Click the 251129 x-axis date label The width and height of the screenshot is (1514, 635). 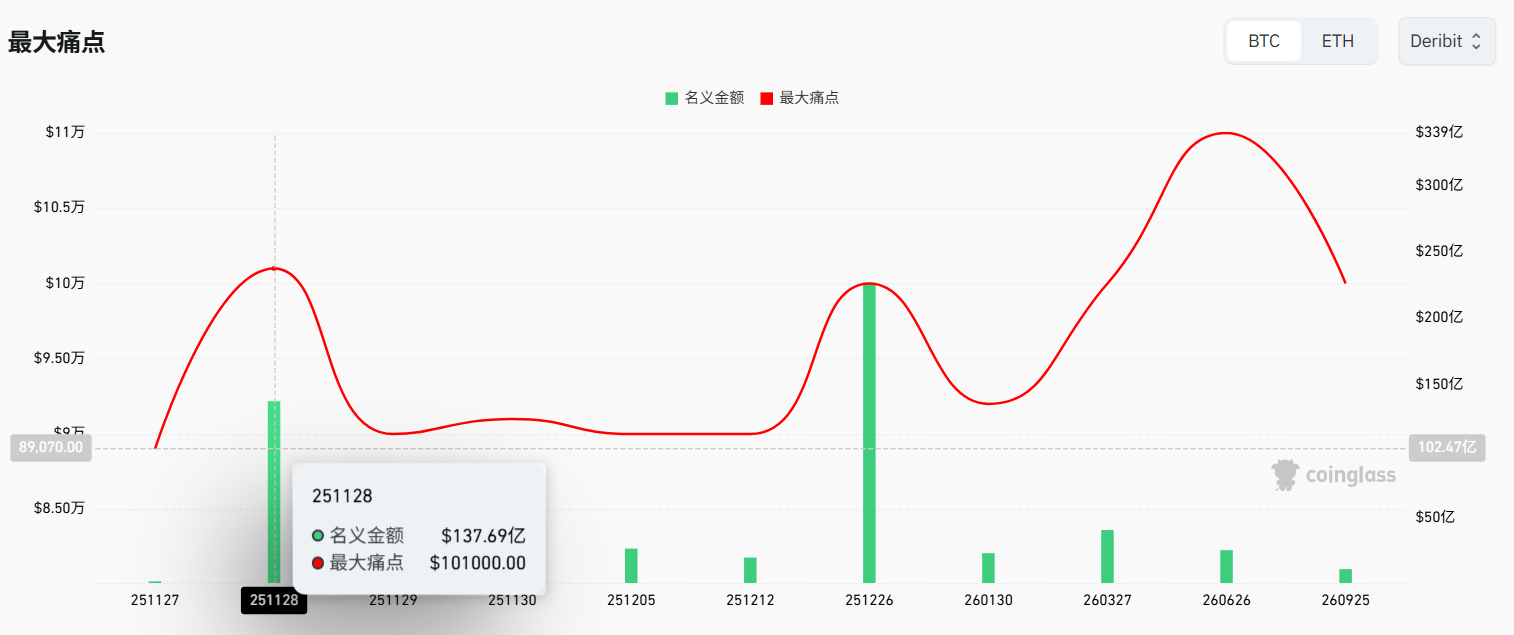(x=393, y=600)
